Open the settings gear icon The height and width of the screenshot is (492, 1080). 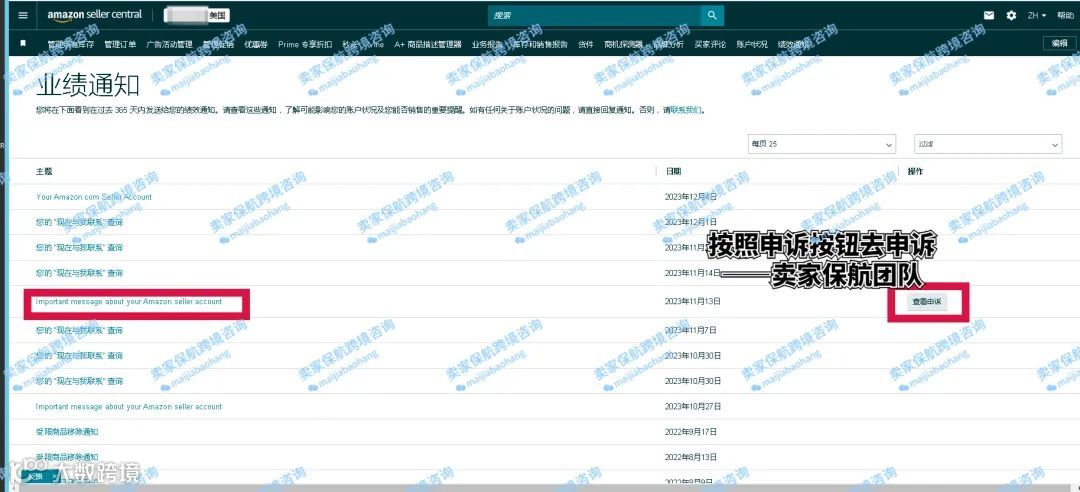pyautogui.click(x=1010, y=15)
